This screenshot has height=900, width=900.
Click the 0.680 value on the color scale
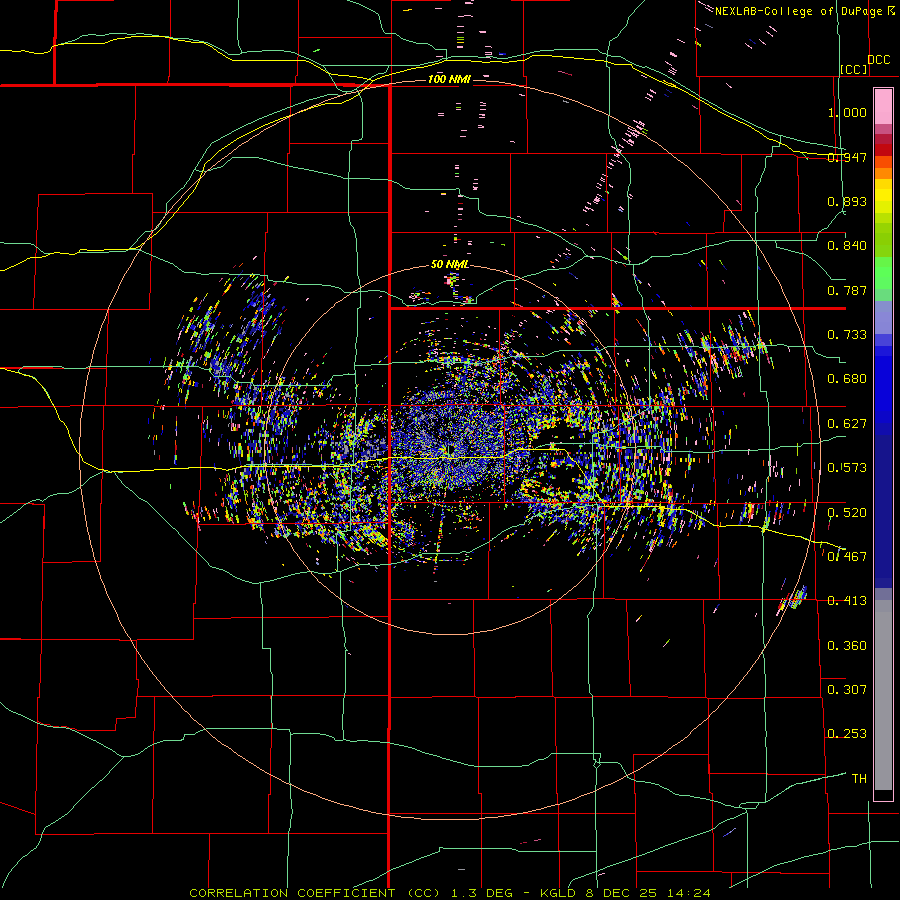[x=847, y=379]
